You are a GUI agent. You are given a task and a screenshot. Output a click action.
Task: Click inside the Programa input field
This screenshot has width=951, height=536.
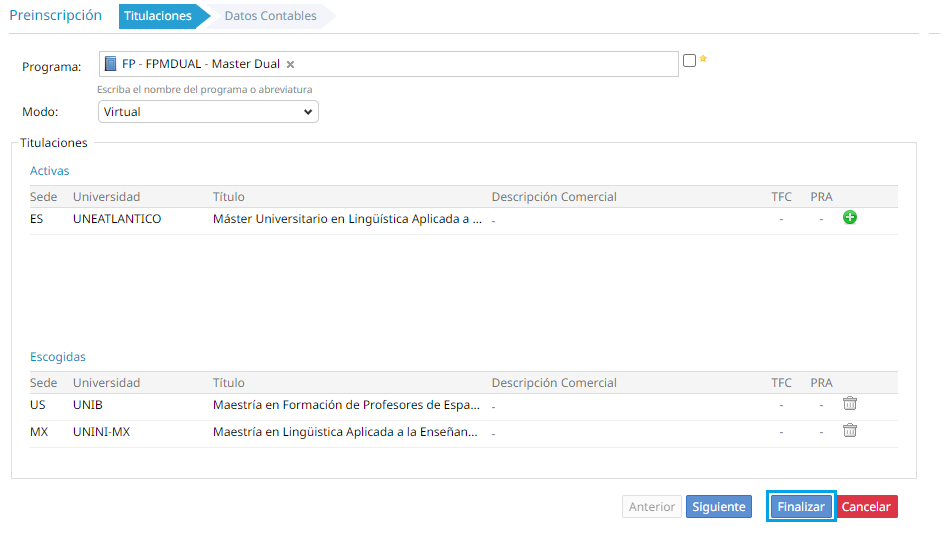pyautogui.click(x=480, y=64)
